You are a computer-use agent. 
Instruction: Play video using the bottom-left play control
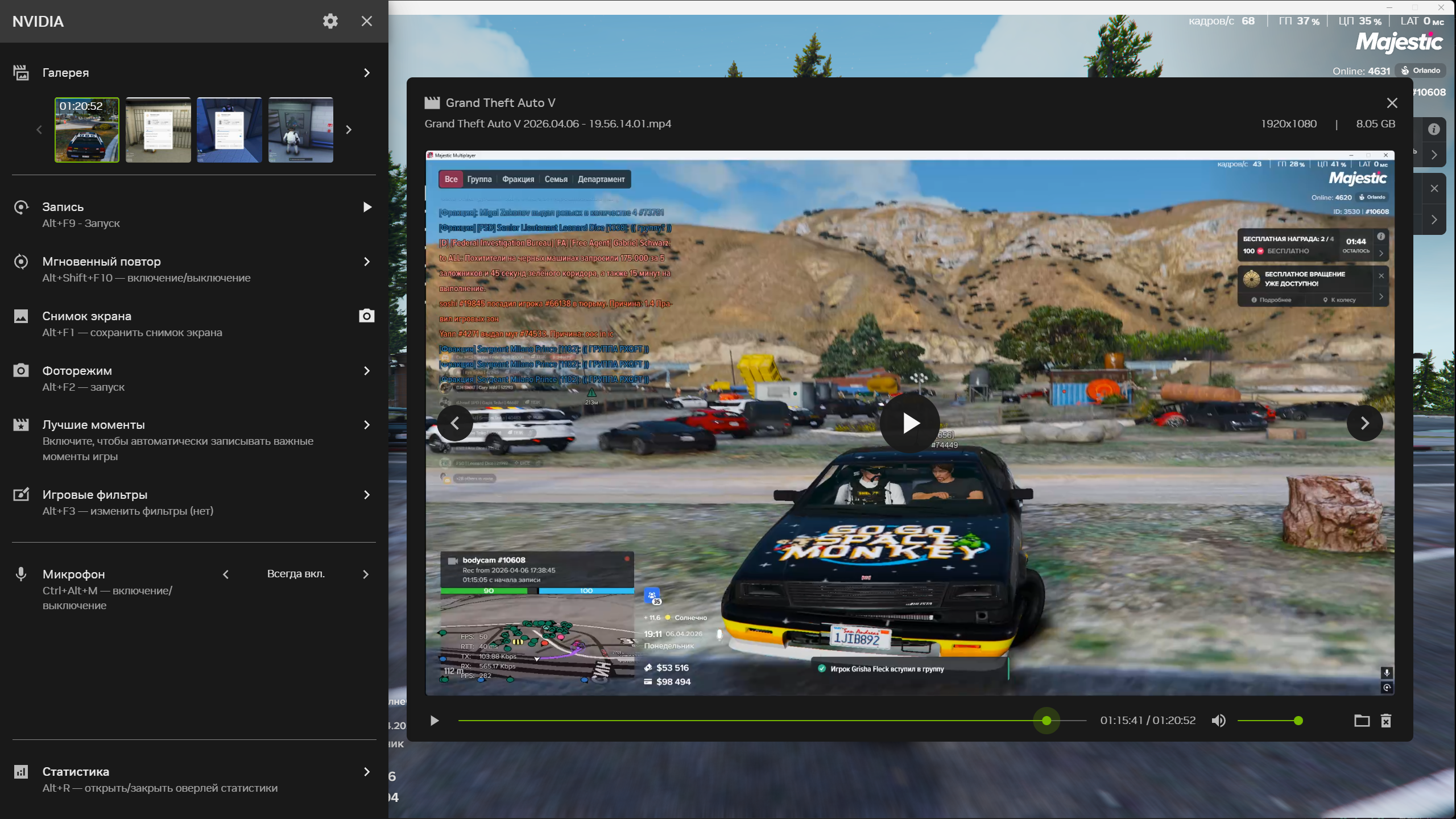pyautogui.click(x=435, y=721)
